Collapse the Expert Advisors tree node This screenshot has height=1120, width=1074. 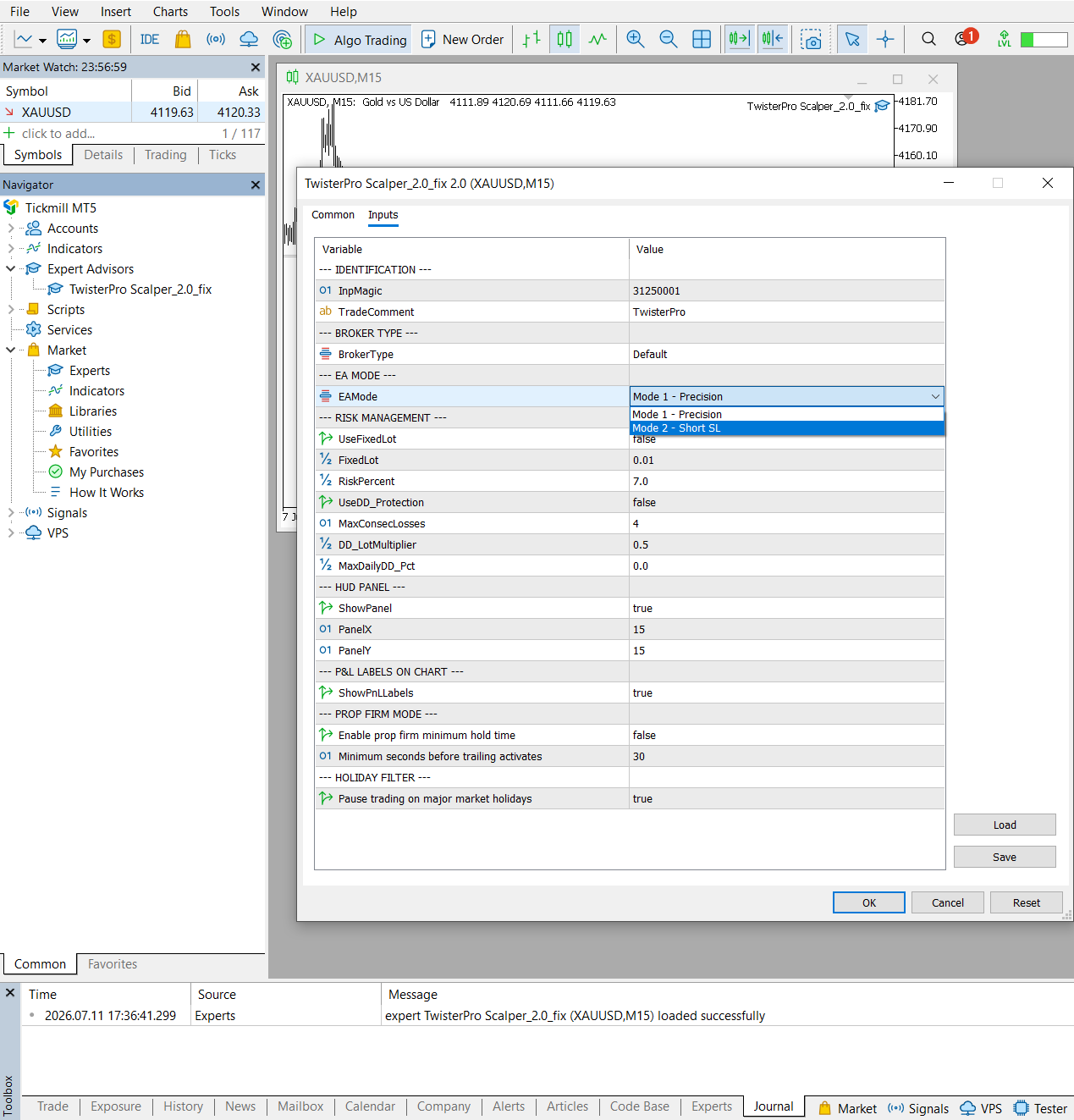click(x=11, y=269)
